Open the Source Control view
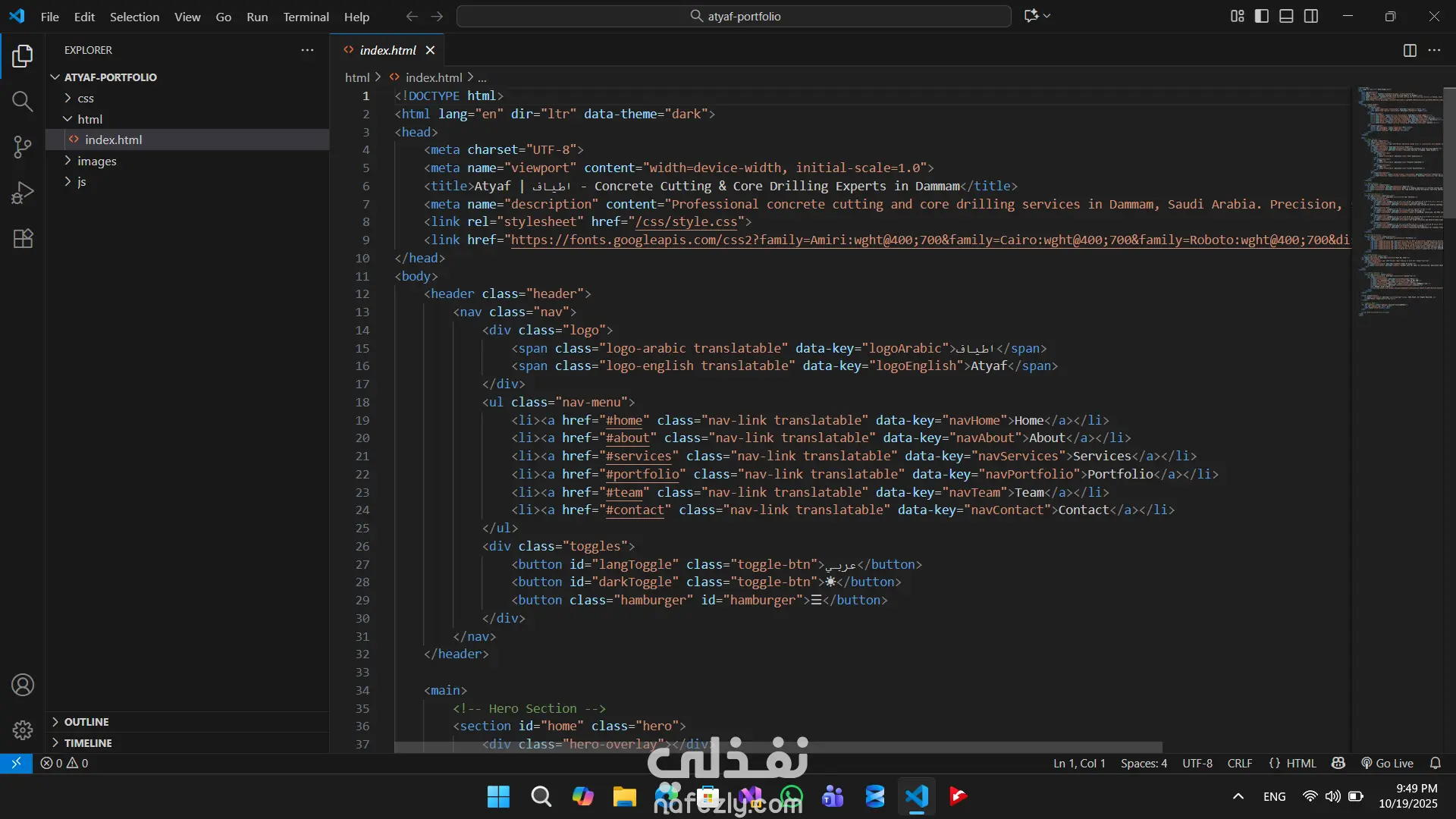This screenshot has width=1456, height=819. coord(23,147)
